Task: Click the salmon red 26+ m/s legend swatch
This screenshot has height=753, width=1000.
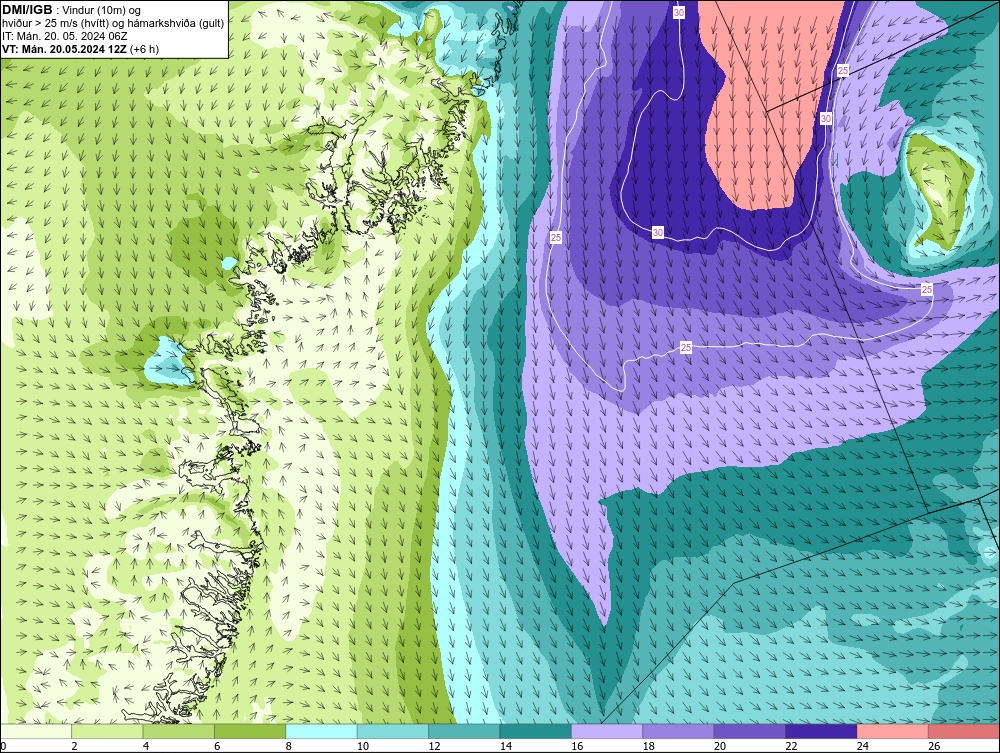Action: point(964,731)
